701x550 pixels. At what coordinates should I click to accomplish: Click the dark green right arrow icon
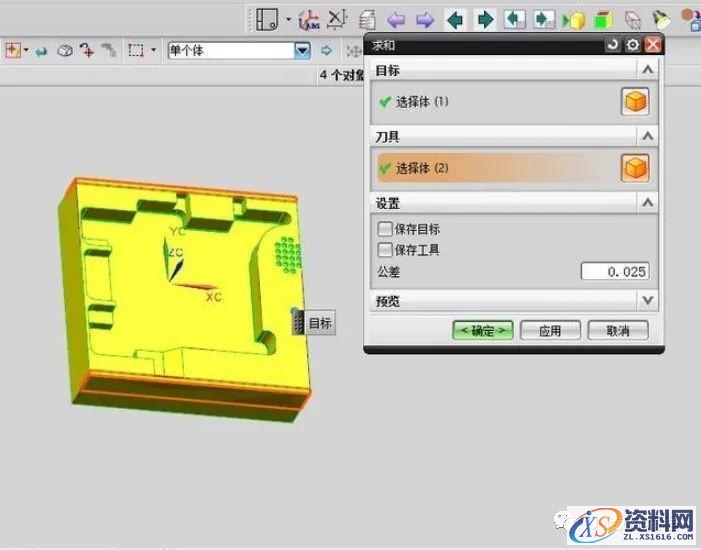point(485,19)
